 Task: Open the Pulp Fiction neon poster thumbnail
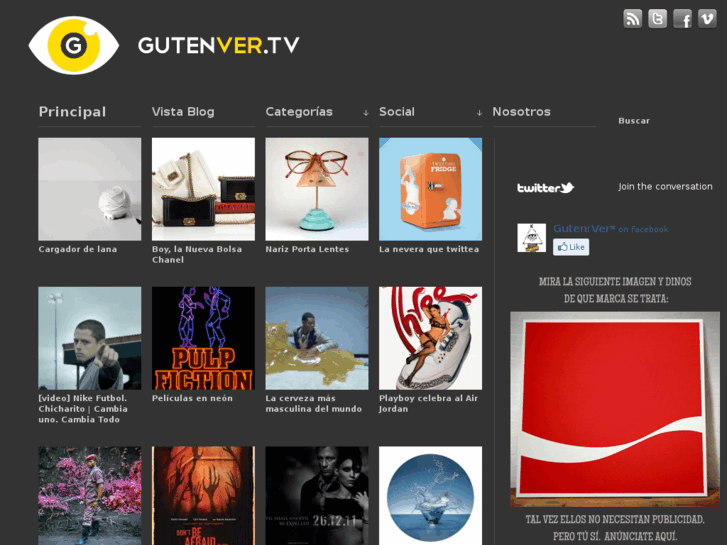click(x=203, y=338)
